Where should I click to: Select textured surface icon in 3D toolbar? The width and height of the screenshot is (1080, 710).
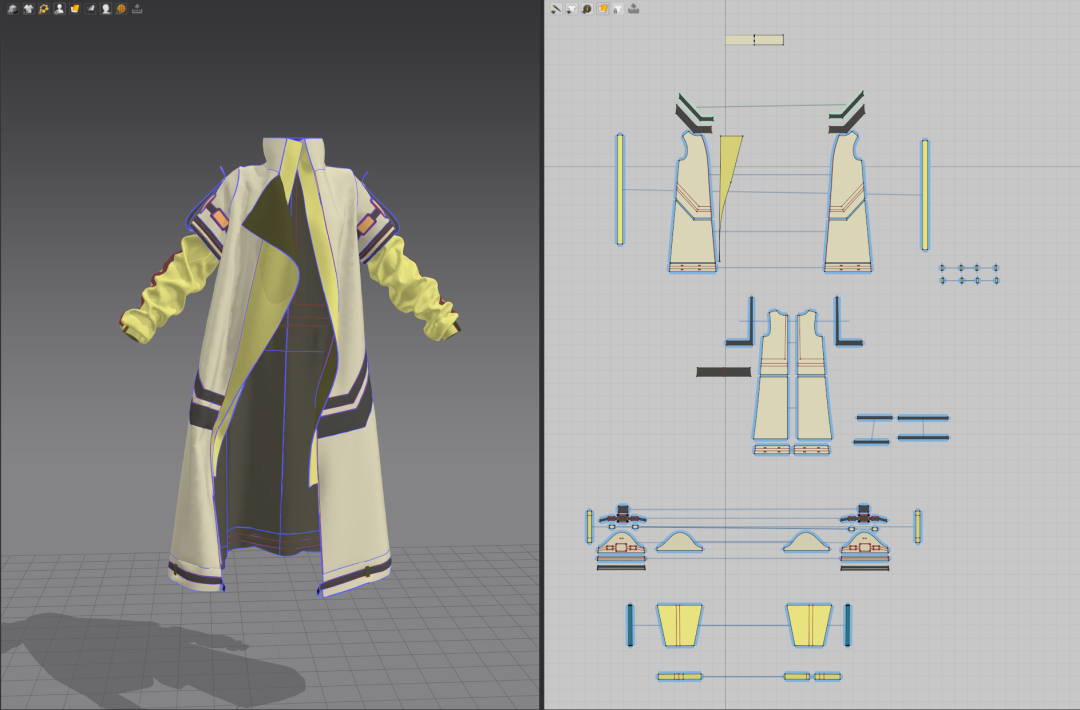pos(74,9)
